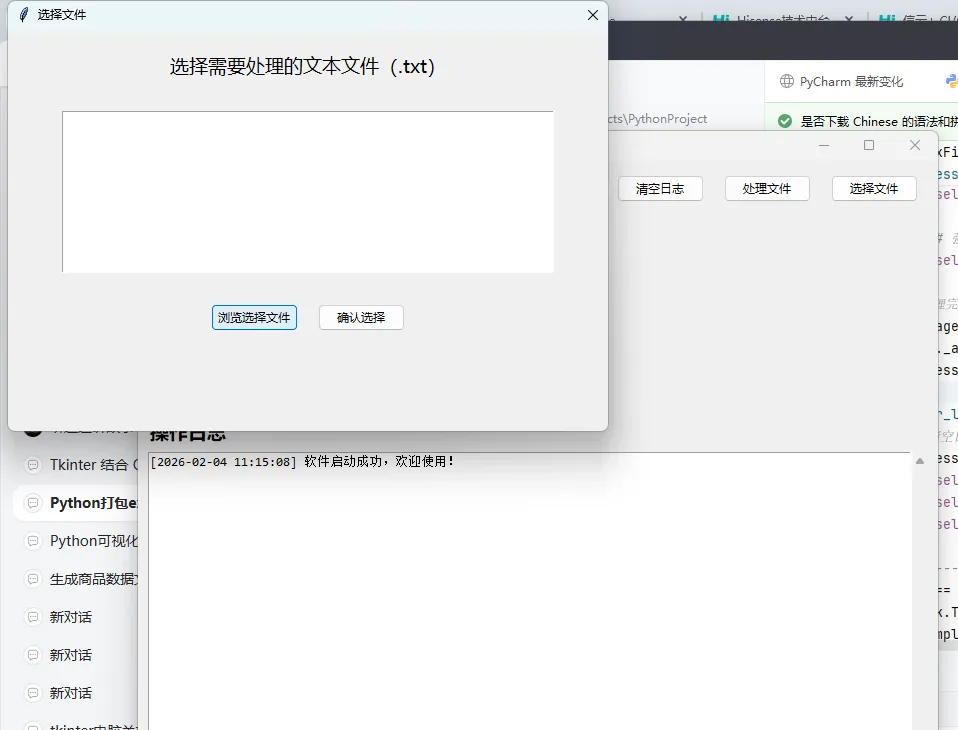Click 清空日志 button in main window

click(x=660, y=189)
